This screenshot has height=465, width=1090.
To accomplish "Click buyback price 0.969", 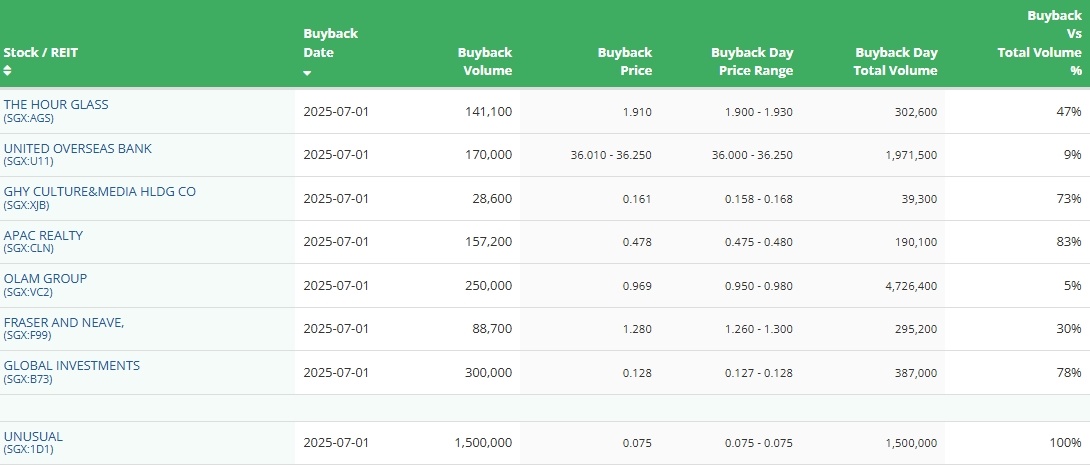I will (x=639, y=286).
